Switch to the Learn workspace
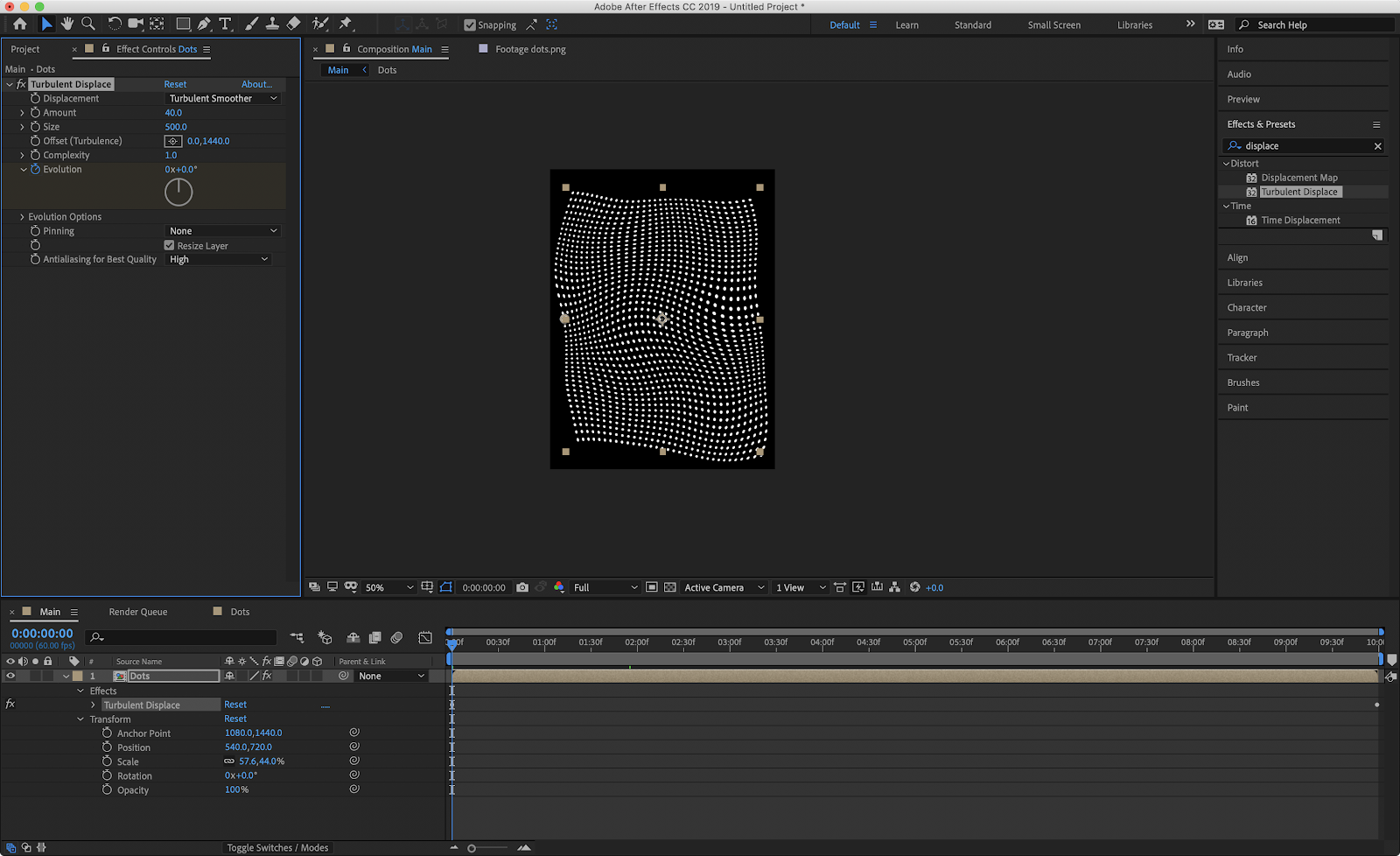 tap(906, 25)
